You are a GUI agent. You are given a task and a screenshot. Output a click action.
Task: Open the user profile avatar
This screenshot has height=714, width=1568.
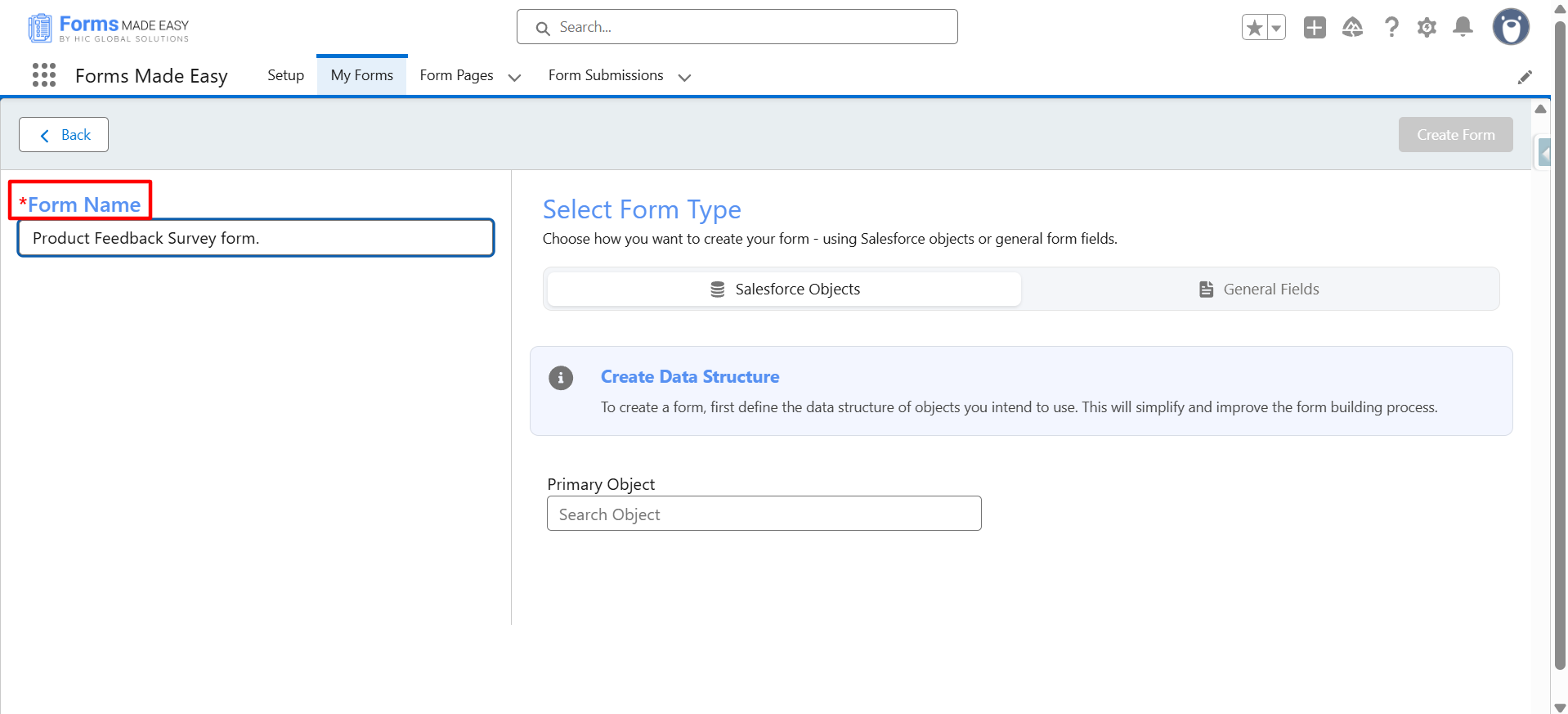point(1510,28)
